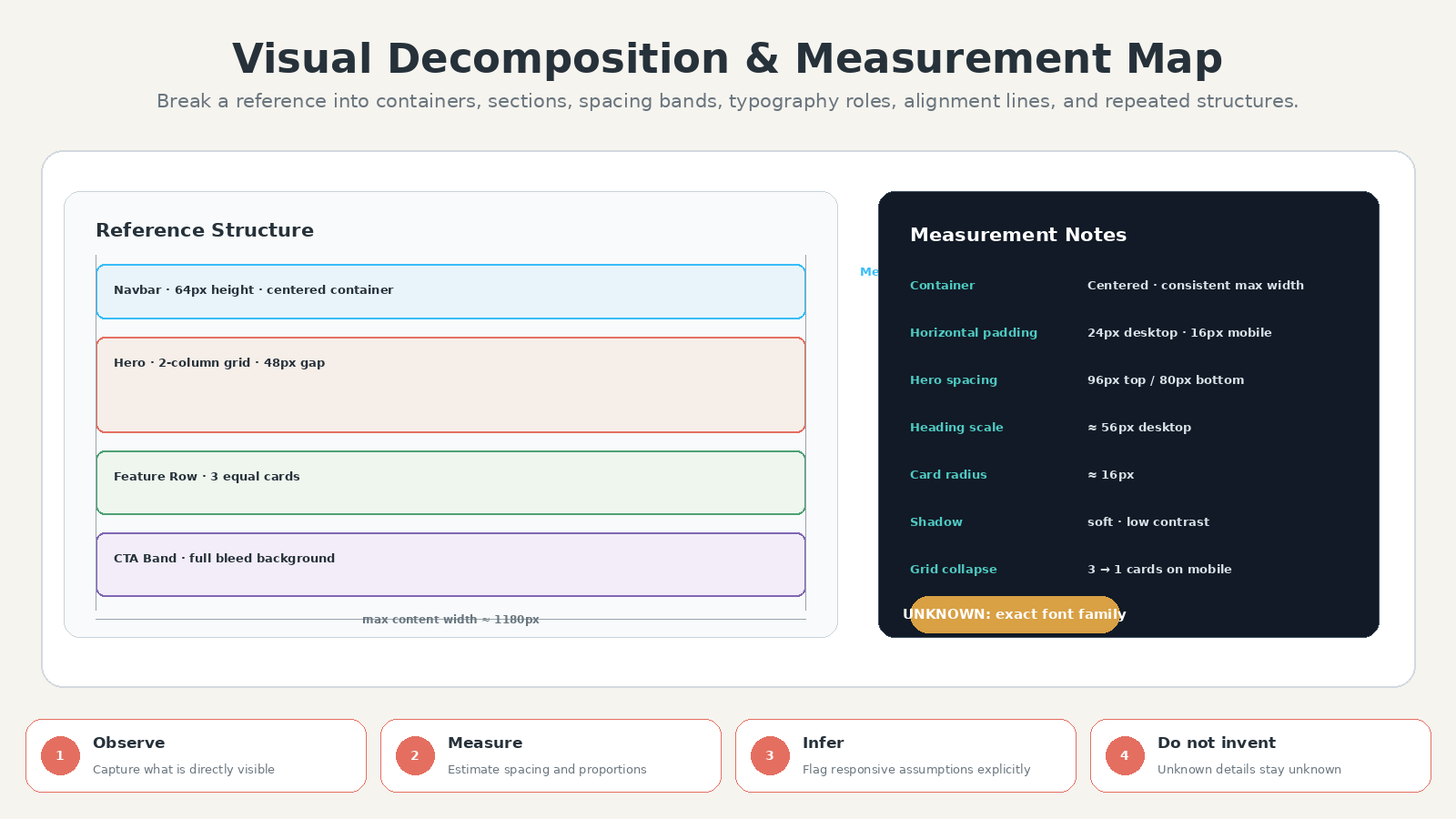This screenshot has width=1456, height=819.
Task: Click 'Flag responsive assumptions explicitly' text
Action: [x=916, y=770]
